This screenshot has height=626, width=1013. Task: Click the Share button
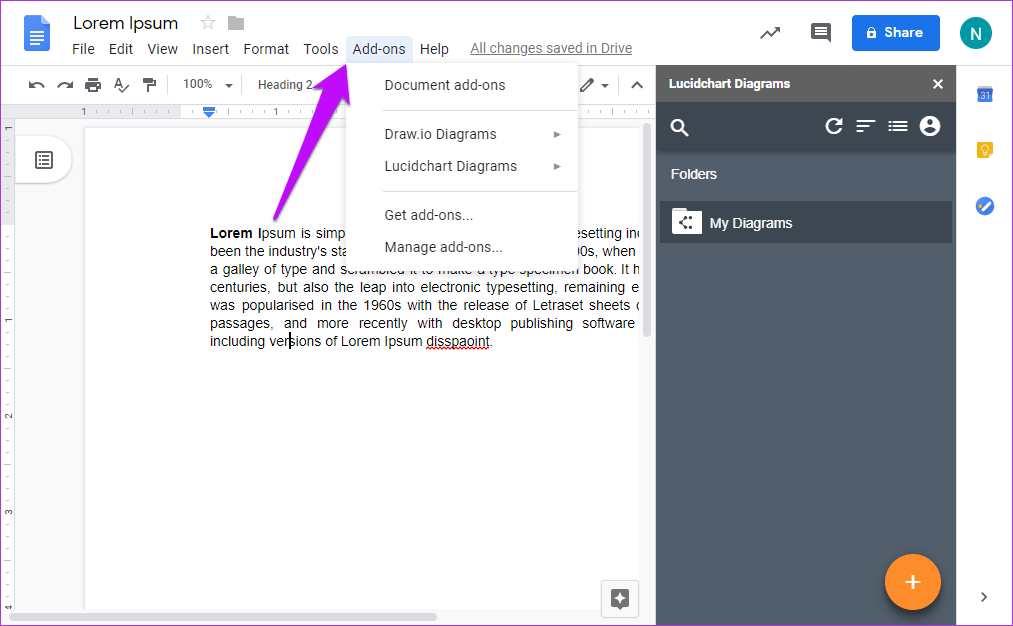click(895, 33)
